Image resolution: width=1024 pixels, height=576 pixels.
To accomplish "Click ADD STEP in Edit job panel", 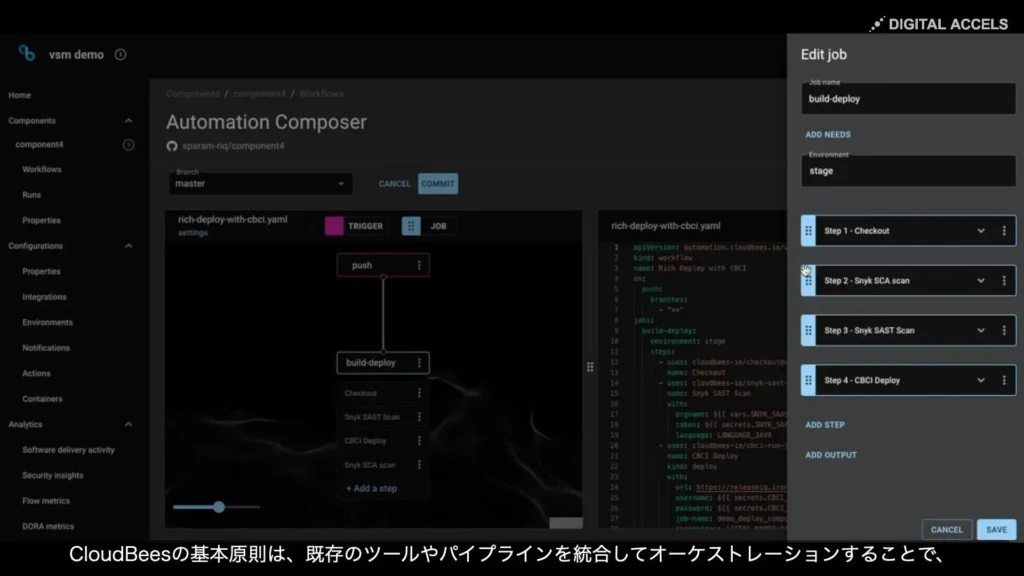I will 825,425.
